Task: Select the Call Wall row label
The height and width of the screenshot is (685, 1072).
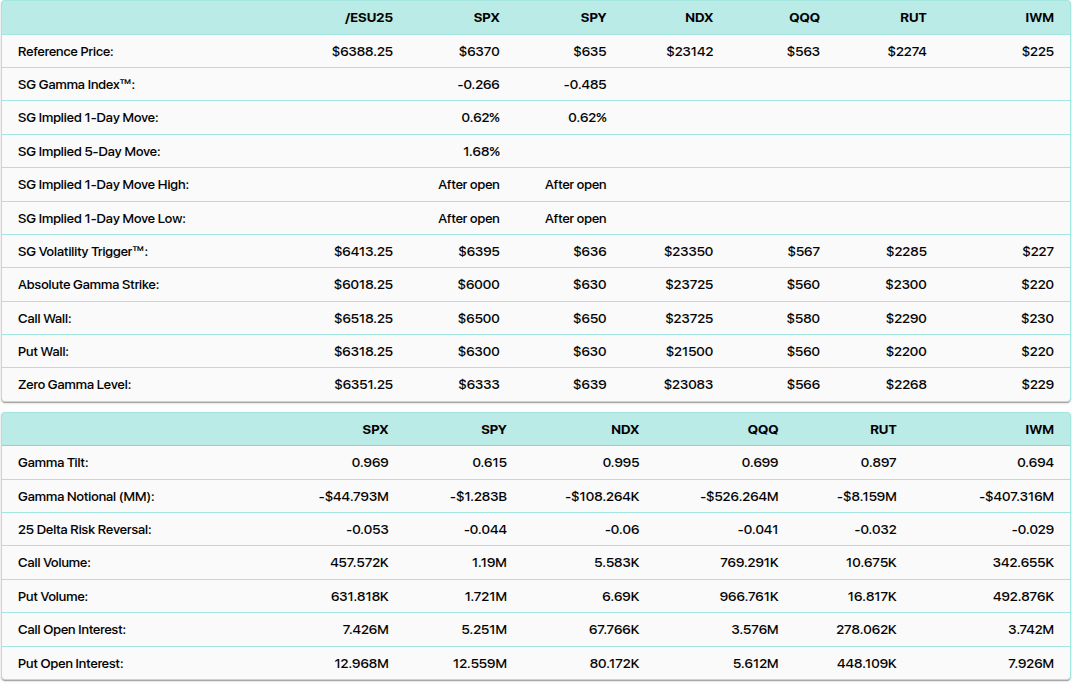Action: [x=44, y=319]
